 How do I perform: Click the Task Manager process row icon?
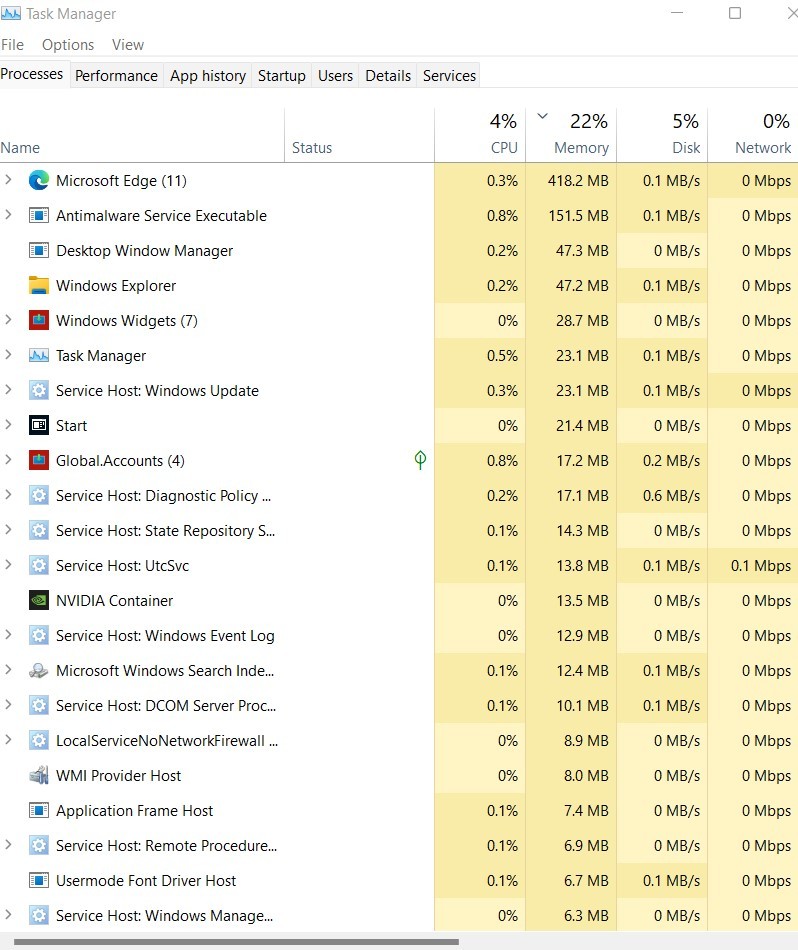[x=39, y=356]
